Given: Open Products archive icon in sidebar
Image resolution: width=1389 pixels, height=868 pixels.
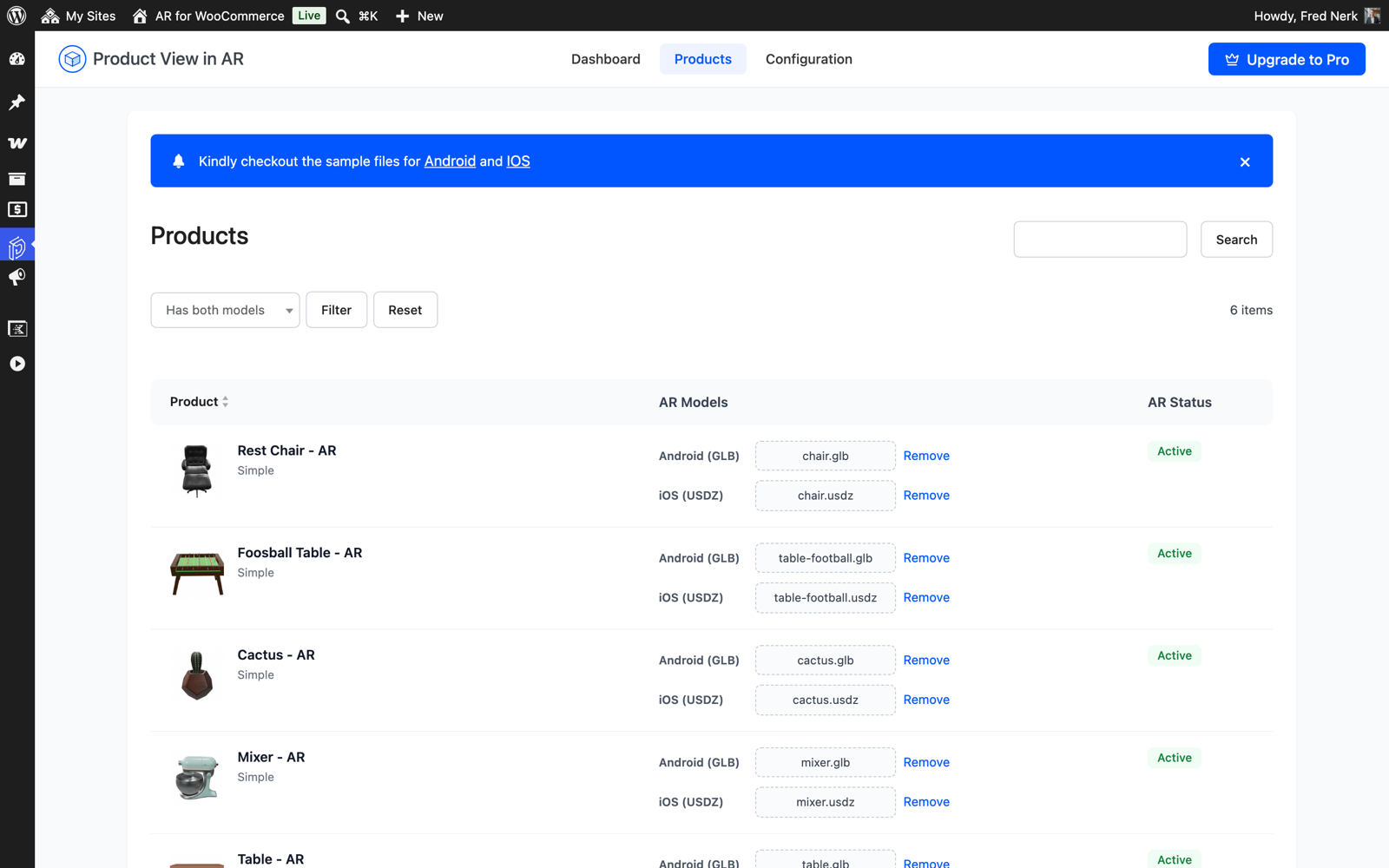Looking at the screenshot, I should click(17, 179).
